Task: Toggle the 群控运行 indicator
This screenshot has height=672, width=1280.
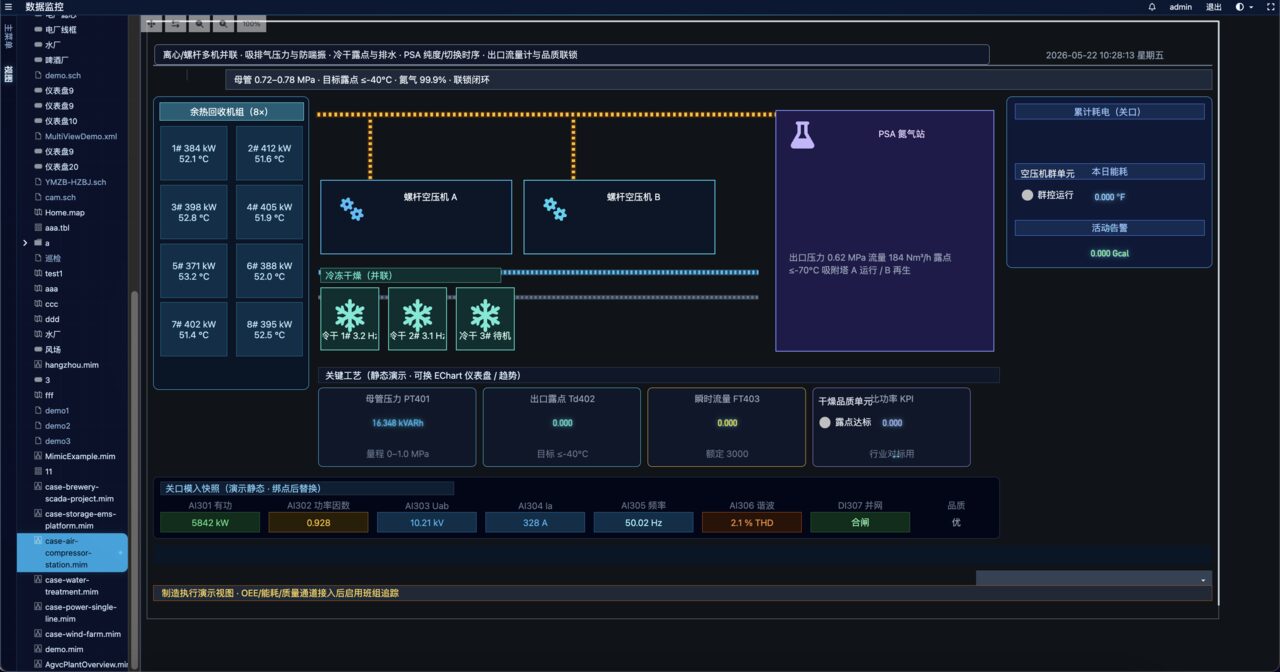Action: click(x=1027, y=196)
